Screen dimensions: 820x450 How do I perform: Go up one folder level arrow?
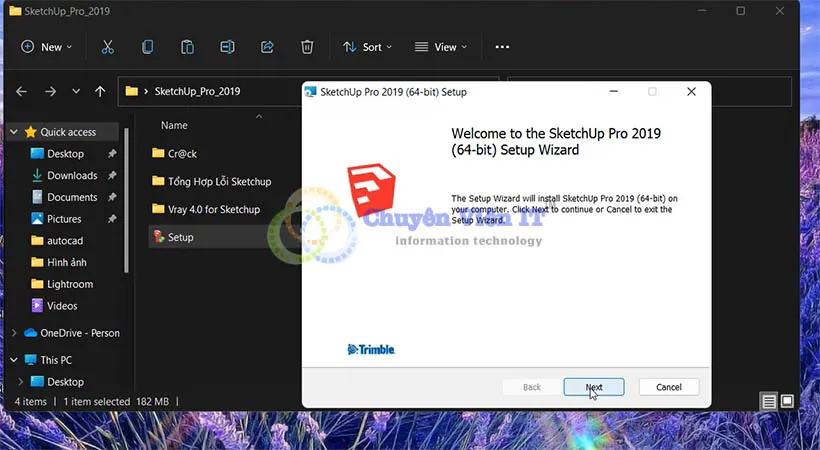(100, 91)
